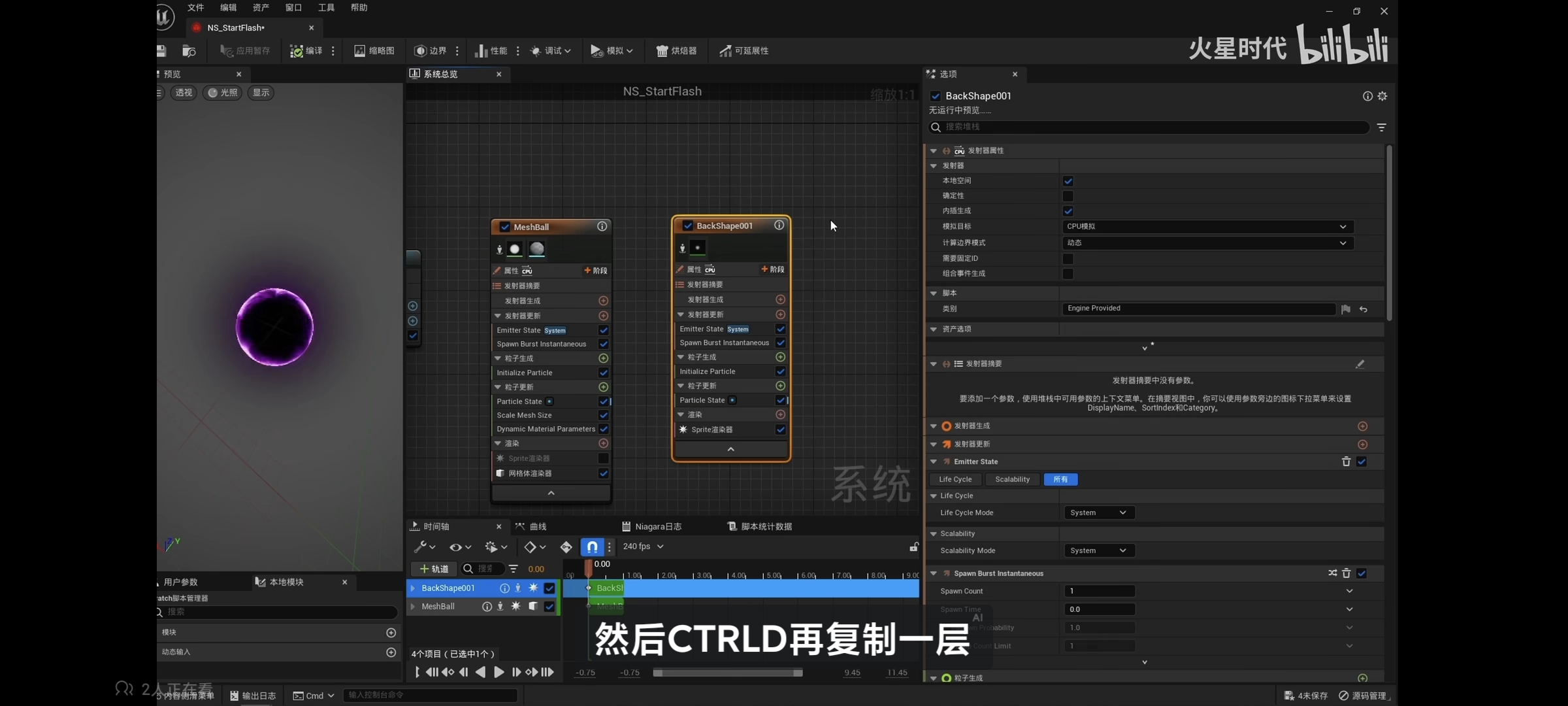The image size is (1568, 706).
Task: Click the timeline snapping magnet icon
Action: [592, 546]
